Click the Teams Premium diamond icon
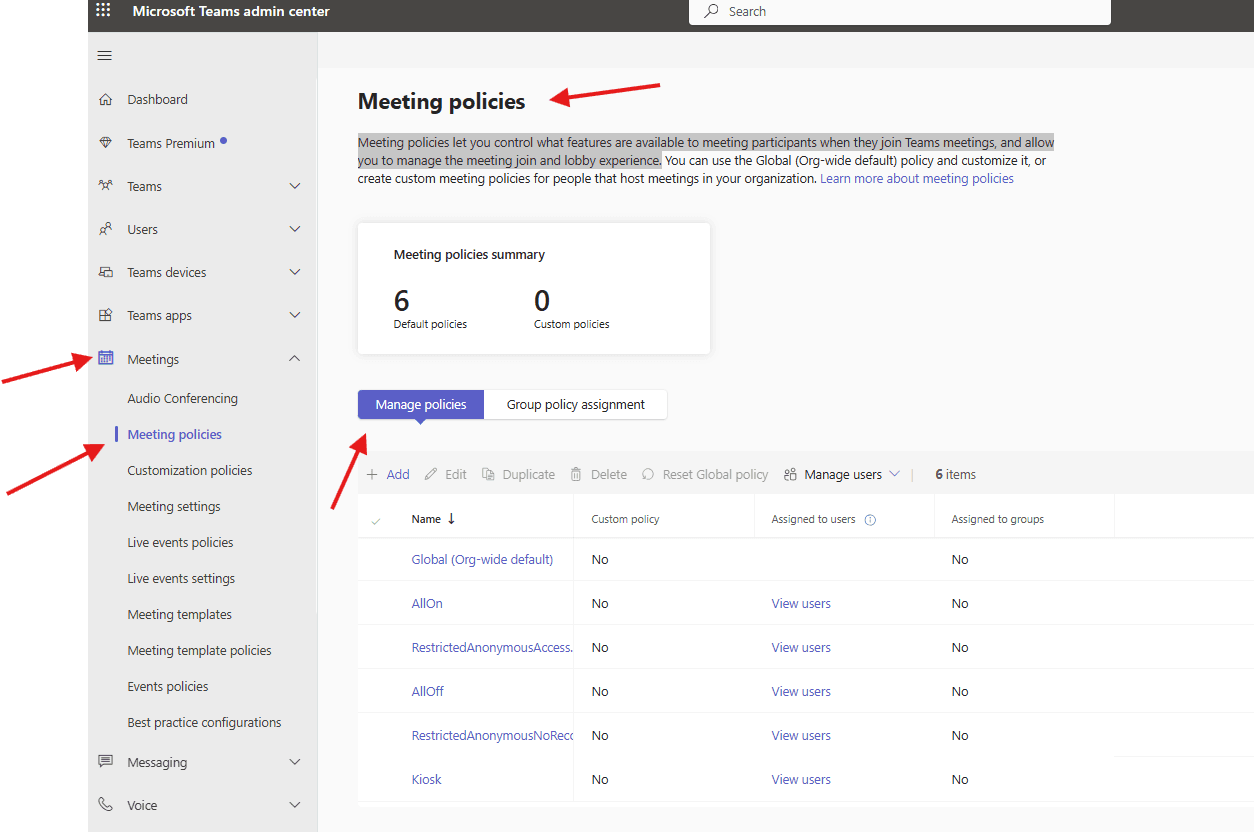The width and height of the screenshot is (1254, 832). [105, 142]
